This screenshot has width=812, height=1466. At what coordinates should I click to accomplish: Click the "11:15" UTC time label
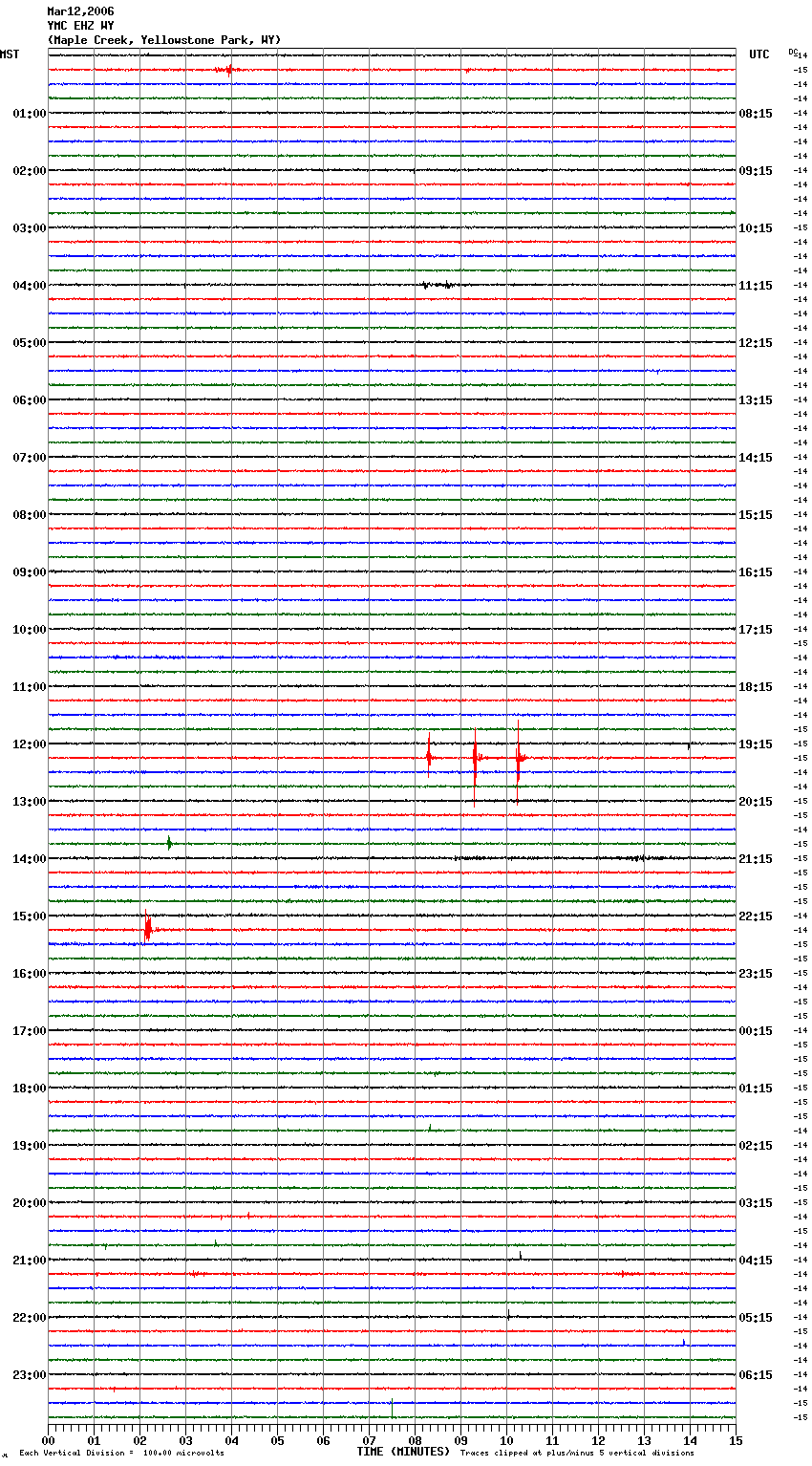click(x=756, y=286)
